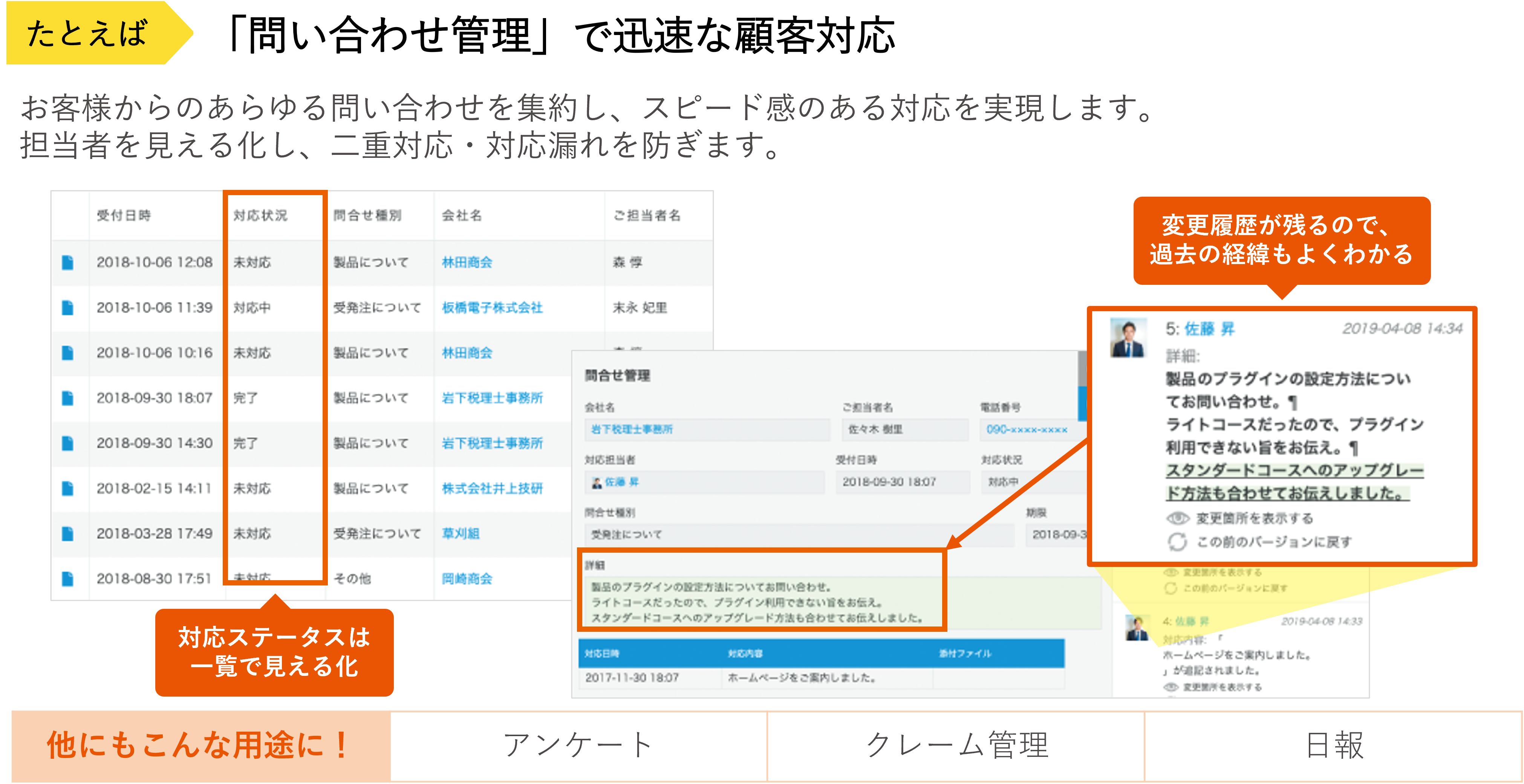Open 板橋電子株式会社 company link
This screenshot has height=784, width=1524.
point(492,307)
